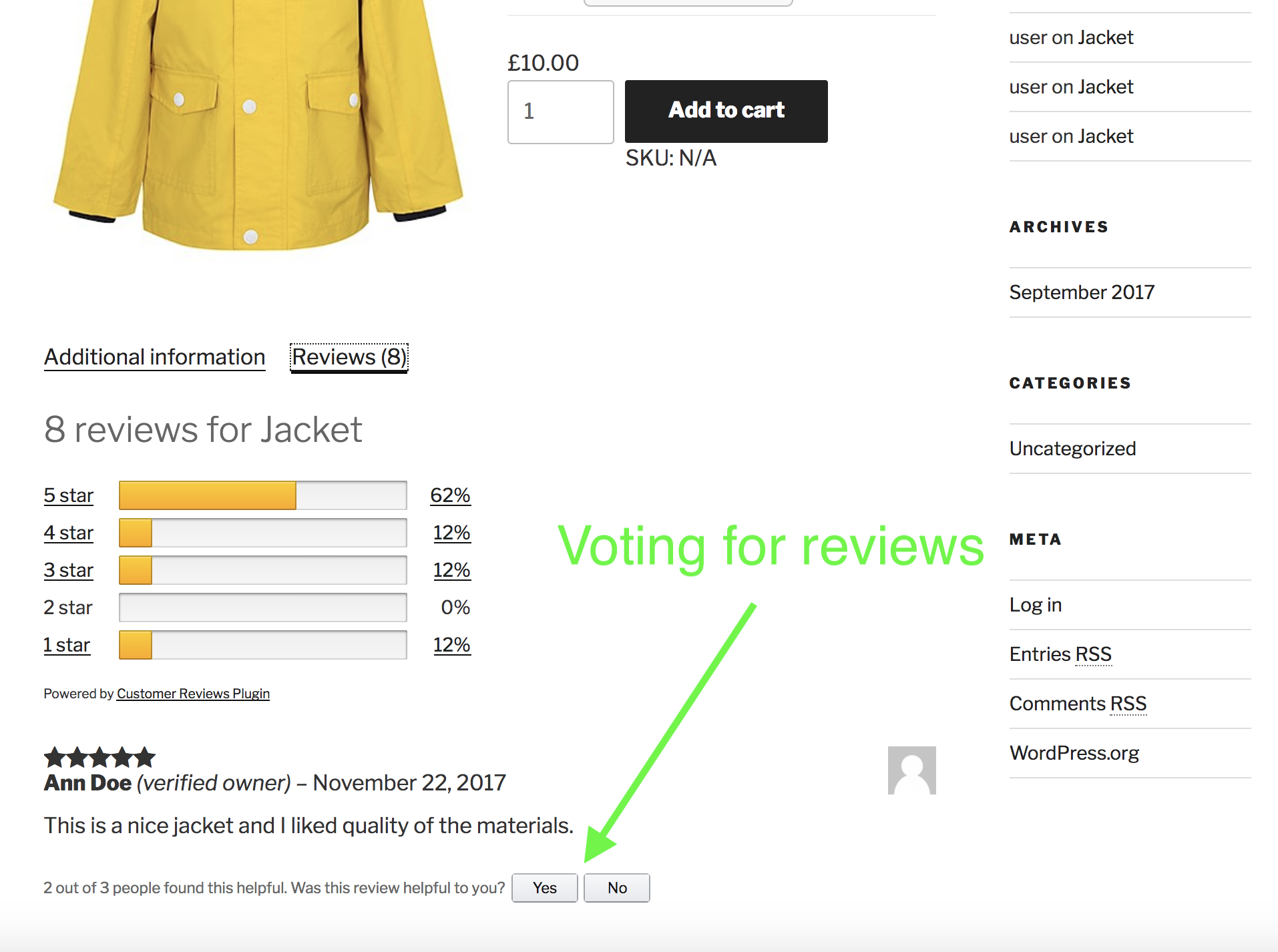Image resolution: width=1278 pixels, height=952 pixels.
Task: Filter reviews by 5 star link
Action: click(x=68, y=495)
